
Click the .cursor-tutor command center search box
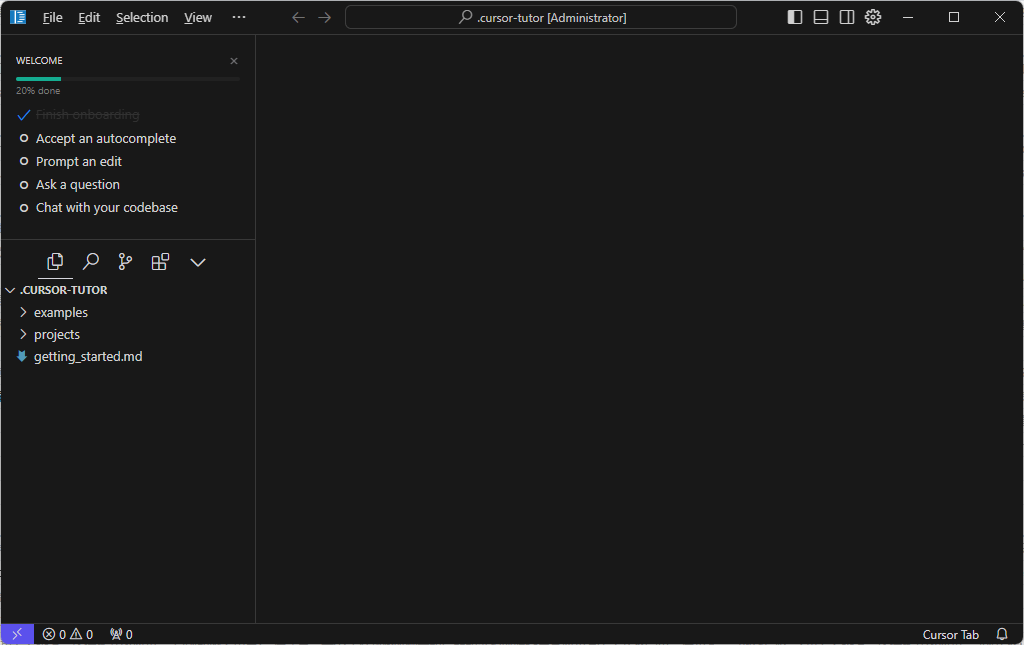pyautogui.click(x=541, y=17)
